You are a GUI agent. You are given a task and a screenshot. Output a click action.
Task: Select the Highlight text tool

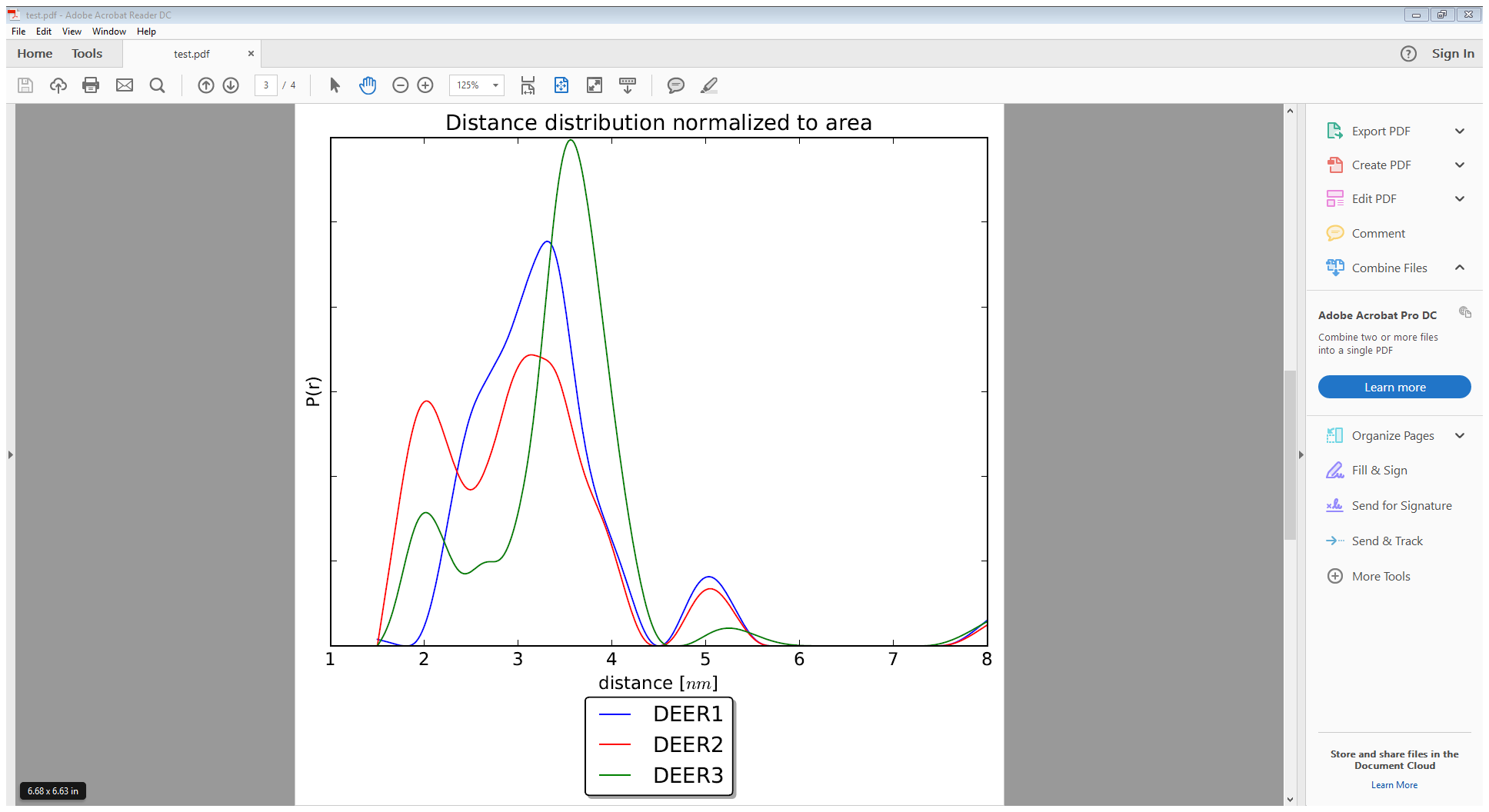[709, 85]
